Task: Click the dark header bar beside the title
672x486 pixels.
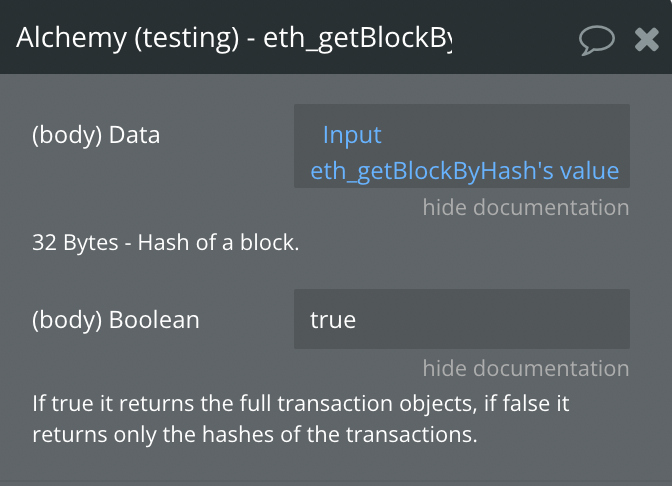Action: tap(515, 38)
